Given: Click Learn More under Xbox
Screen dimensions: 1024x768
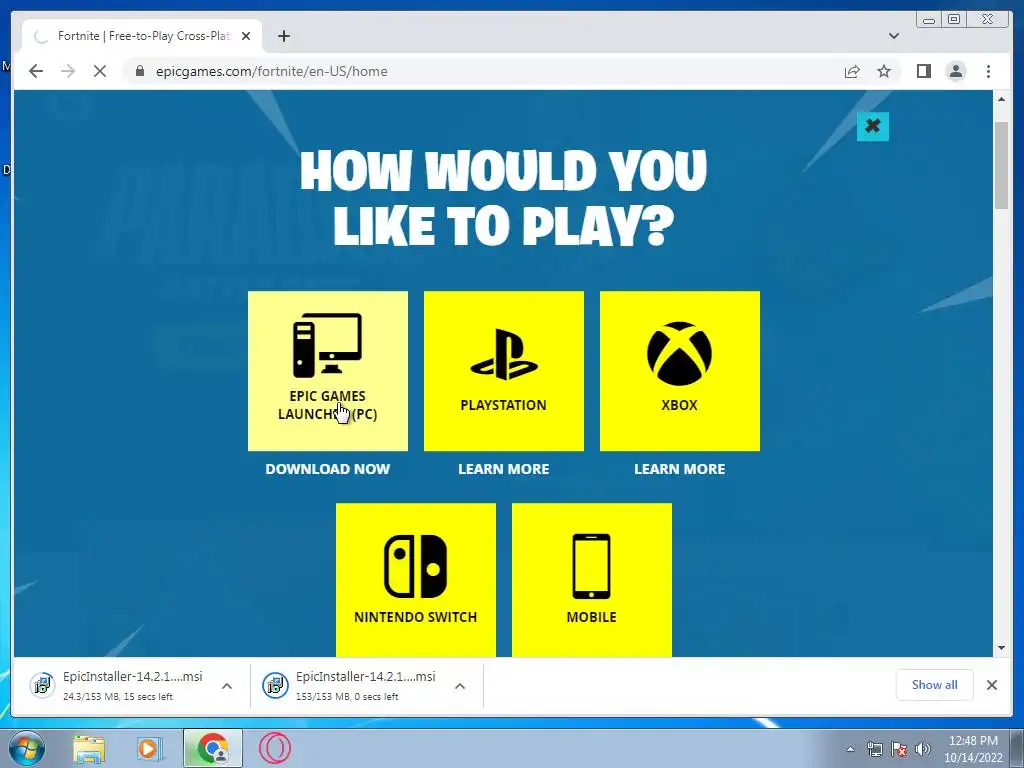Looking at the screenshot, I should 680,469.
